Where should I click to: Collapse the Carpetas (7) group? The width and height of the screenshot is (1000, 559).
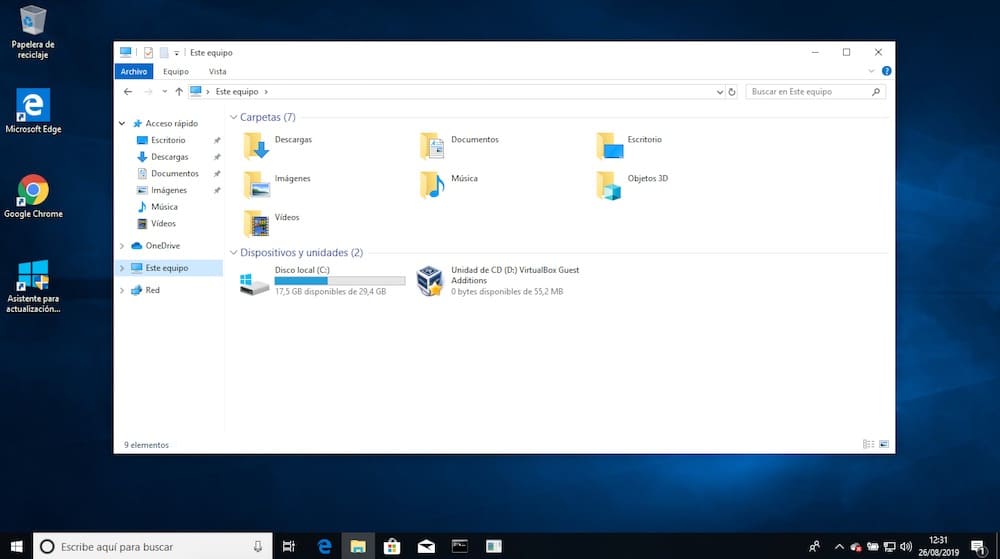coord(233,118)
